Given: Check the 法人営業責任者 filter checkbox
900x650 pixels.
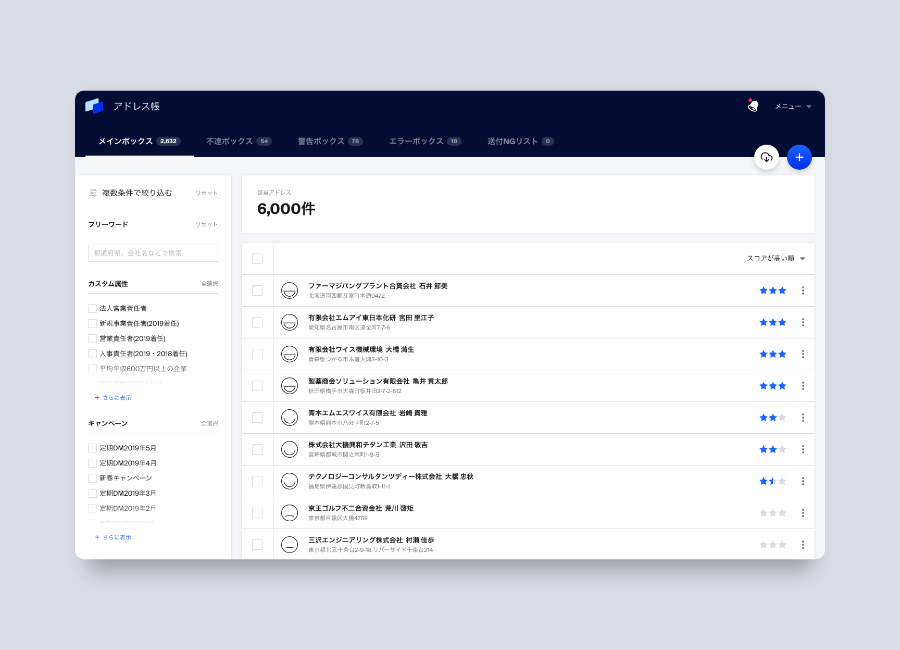Looking at the screenshot, I should point(91,310).
